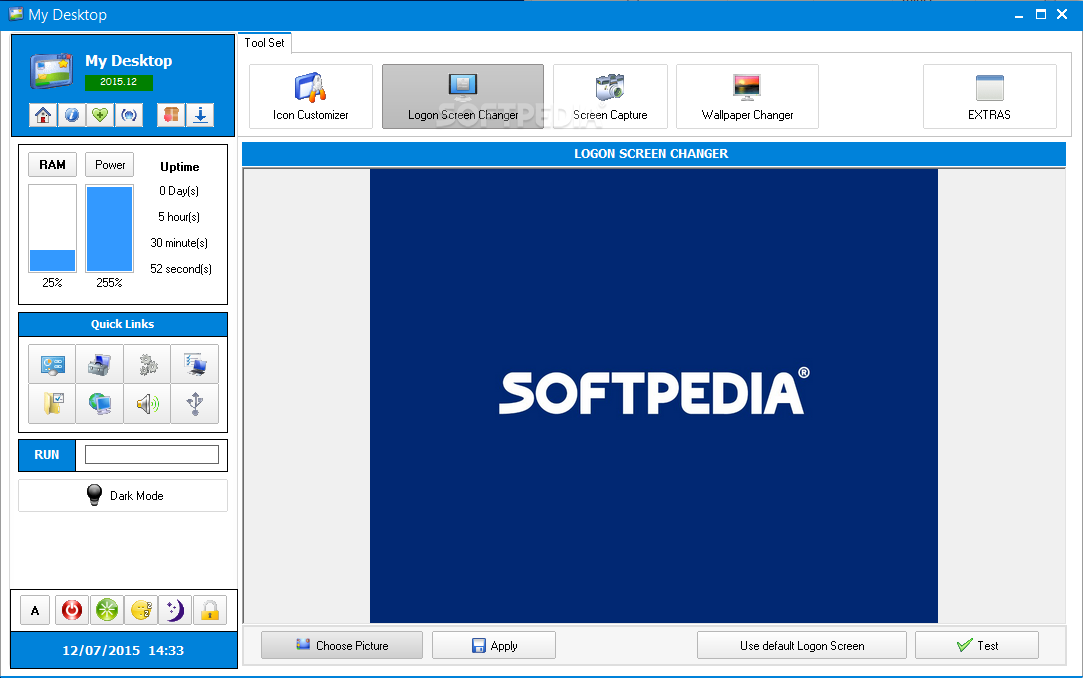
Task: Open the Screen Capture tool
Action: [611, 97]
